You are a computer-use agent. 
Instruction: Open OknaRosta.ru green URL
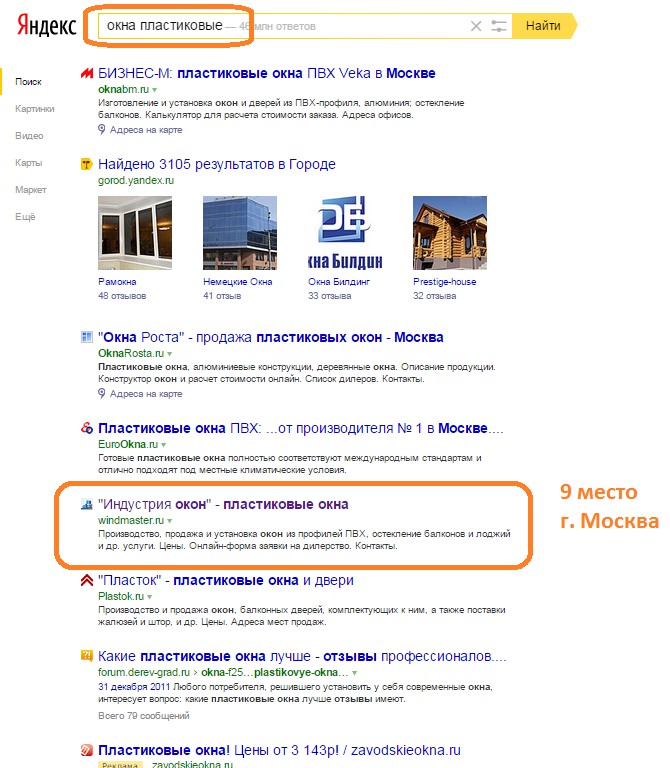(131, 353)
